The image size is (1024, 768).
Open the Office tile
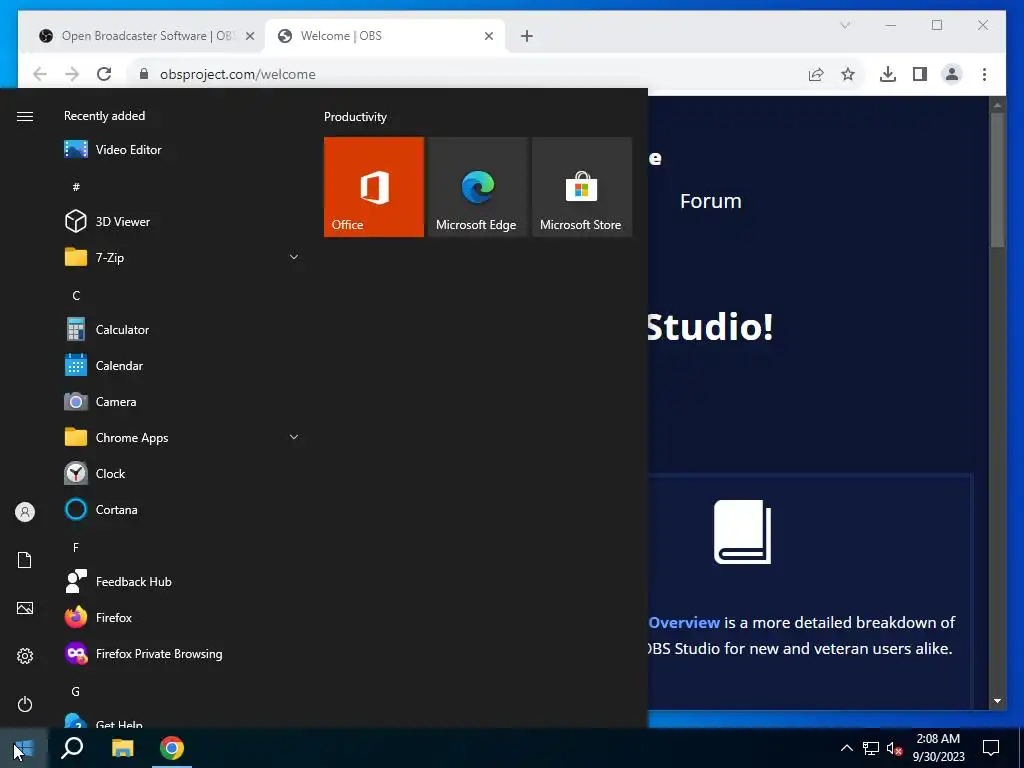[374, 187]
